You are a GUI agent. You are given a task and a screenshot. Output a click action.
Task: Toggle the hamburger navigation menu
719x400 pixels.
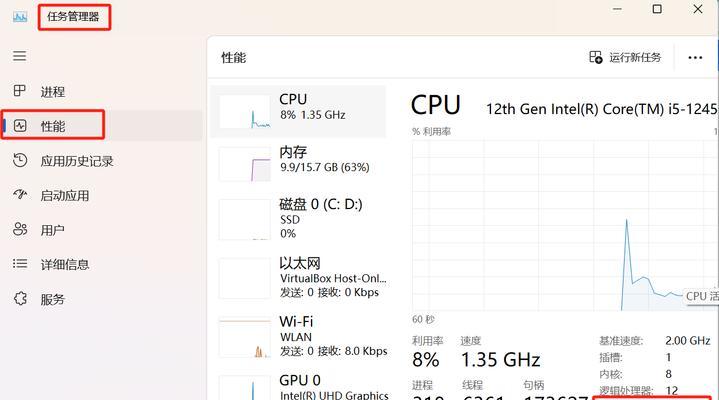click(19, 56)
